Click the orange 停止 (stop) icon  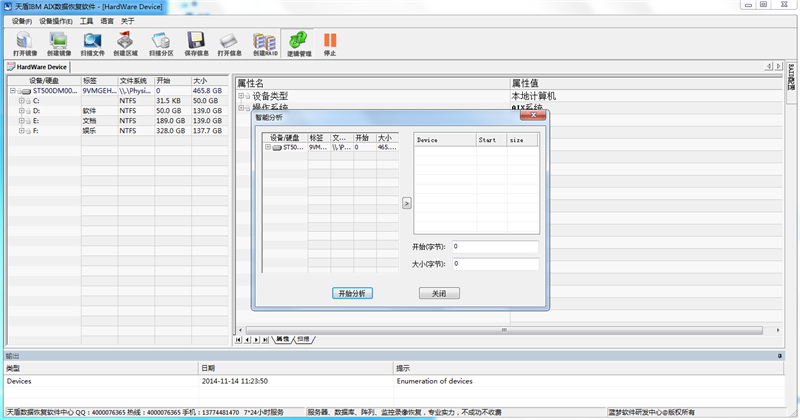[x=330, y=44]
